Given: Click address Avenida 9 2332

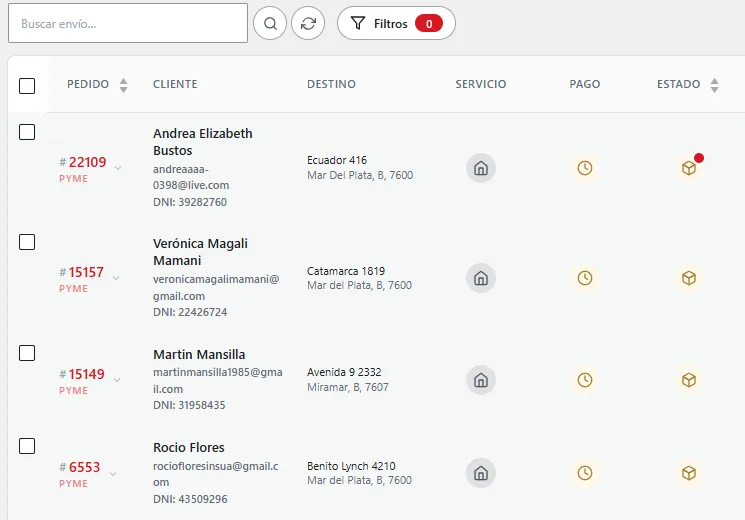Looking at the screenshot, I should pos(344,372).
